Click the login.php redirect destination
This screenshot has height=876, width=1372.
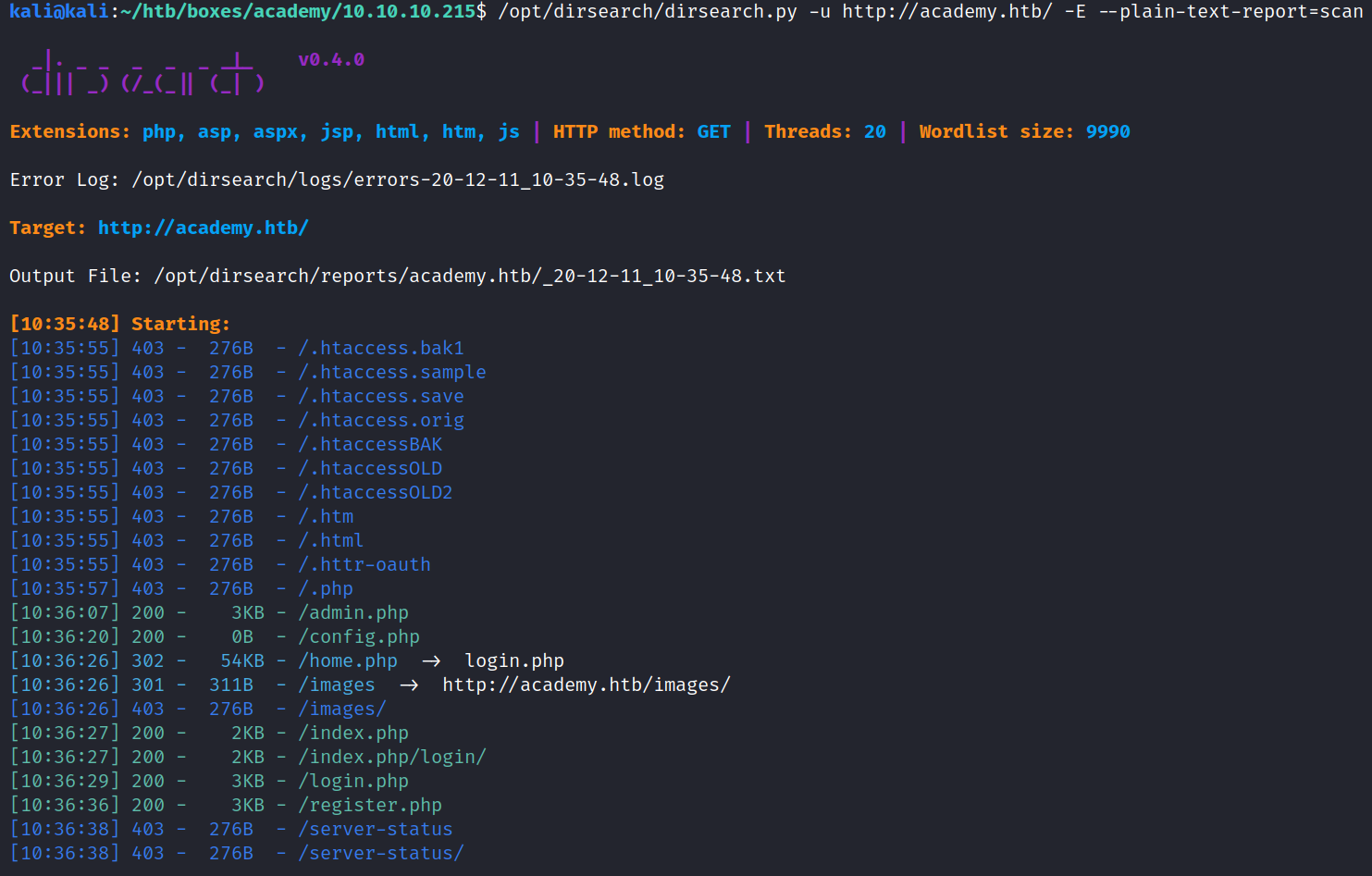pyautogui.click(x=513, y=660)
